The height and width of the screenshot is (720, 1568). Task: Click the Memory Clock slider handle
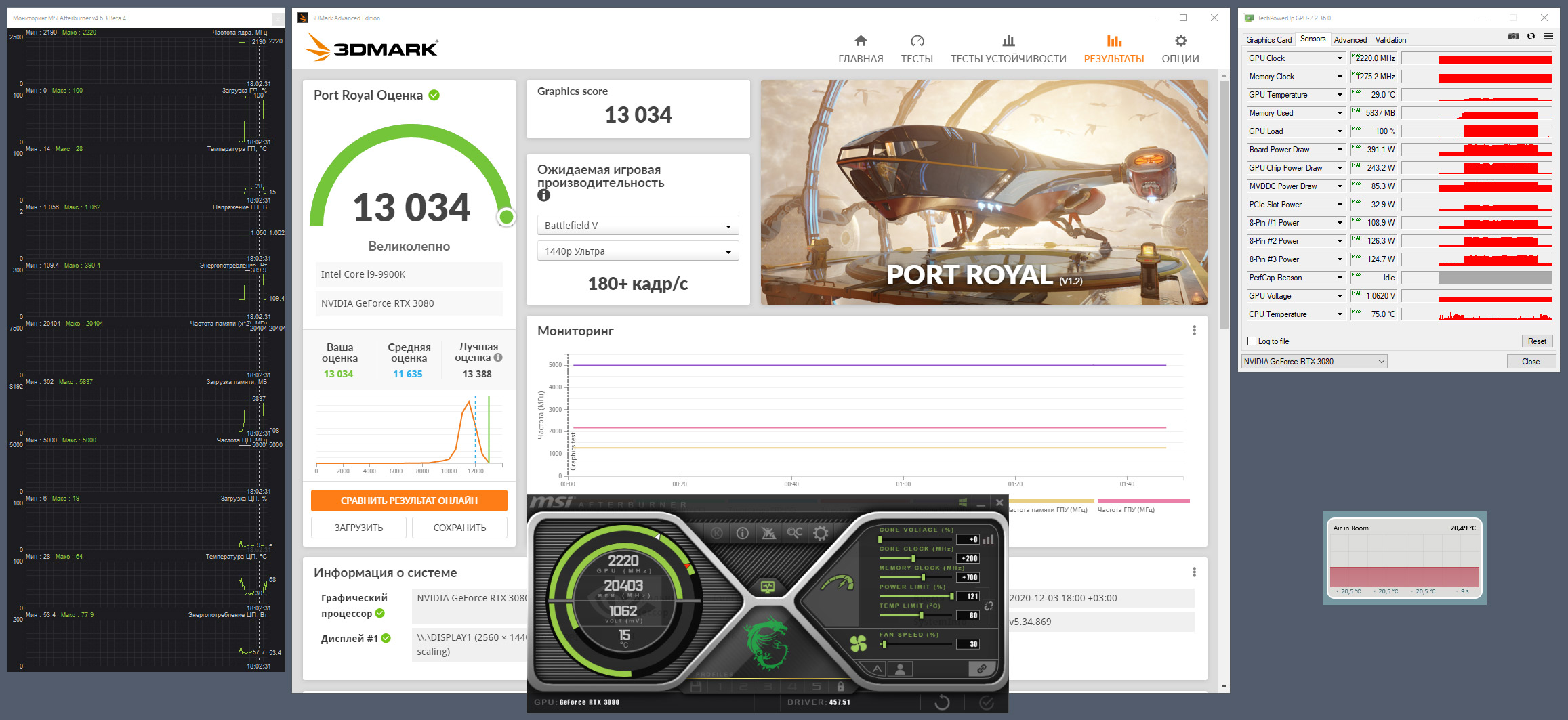923,577
